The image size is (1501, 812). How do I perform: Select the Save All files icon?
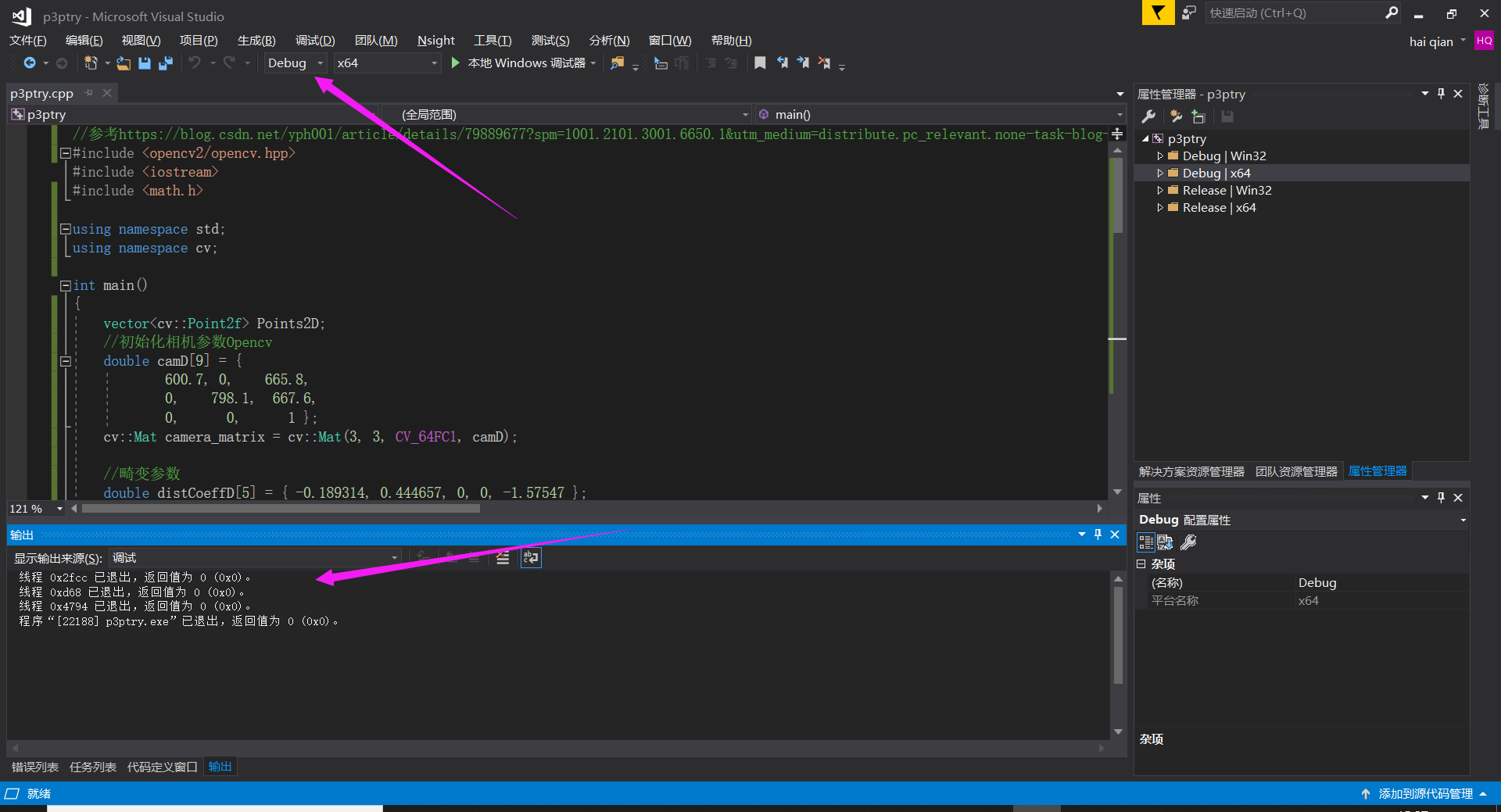click(165, 63)
